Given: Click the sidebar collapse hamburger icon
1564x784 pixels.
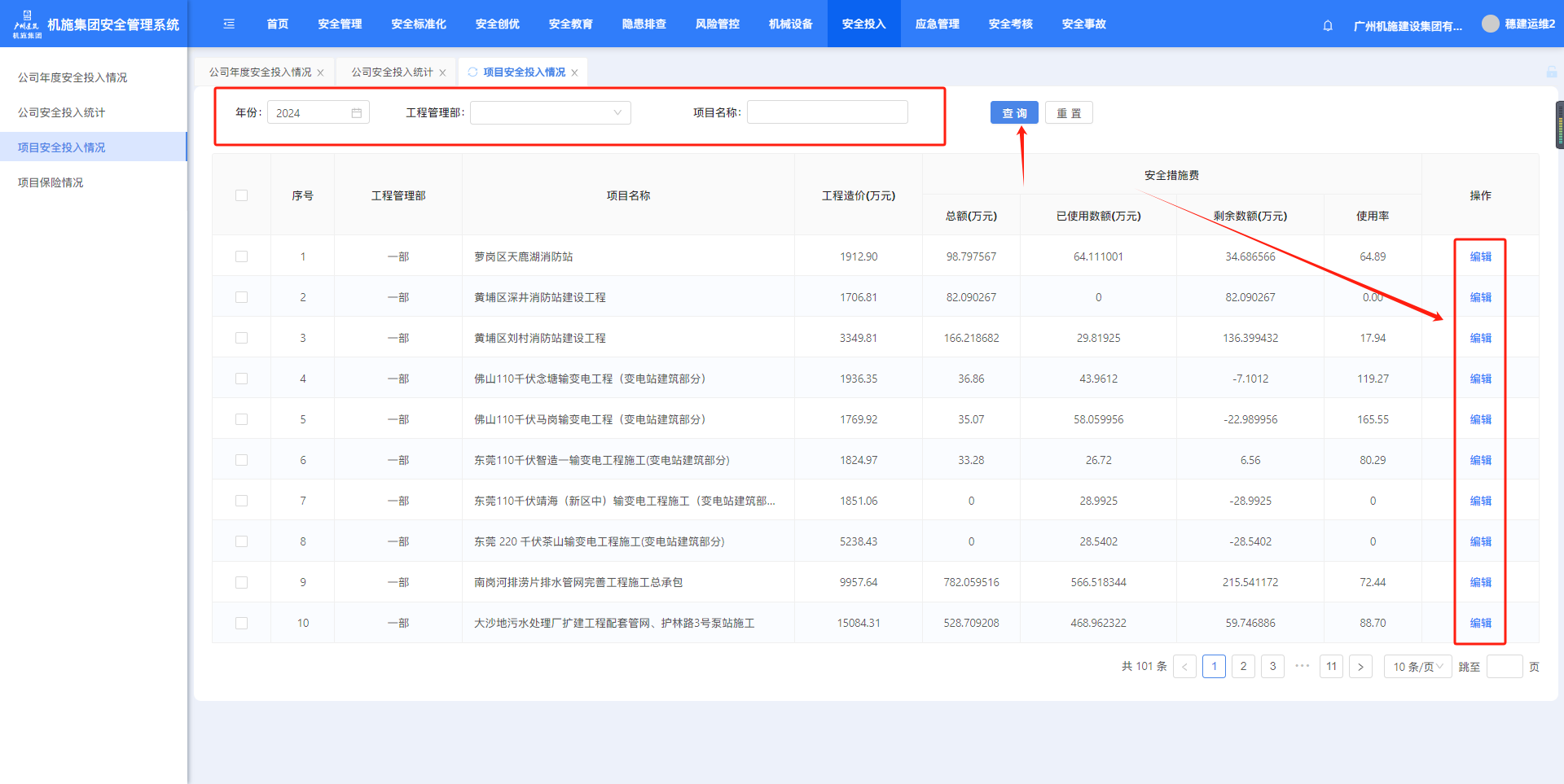Looking at the screenshot, I should (x=229, y=24).
